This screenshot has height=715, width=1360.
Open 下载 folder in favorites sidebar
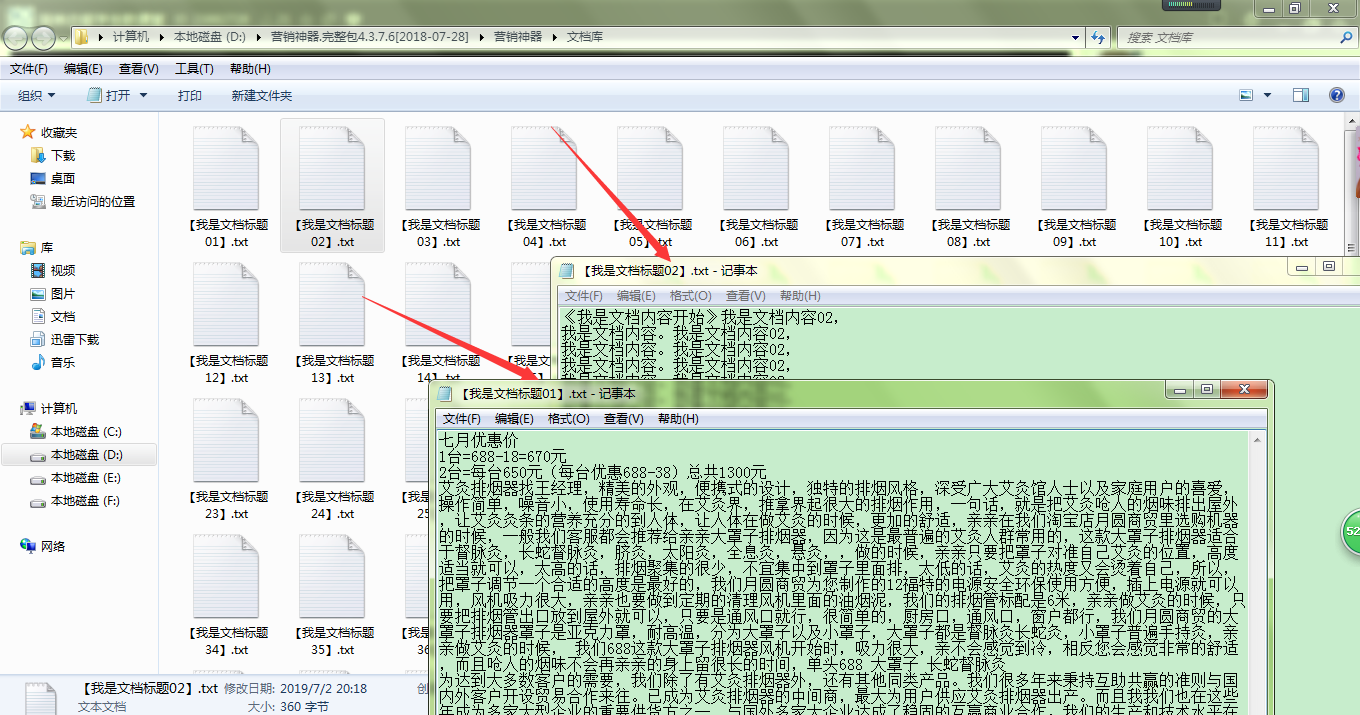click(62, 156)
